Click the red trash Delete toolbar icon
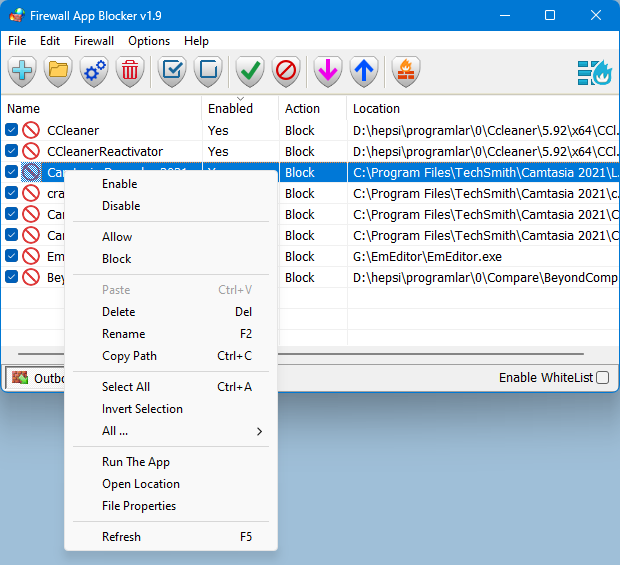 [130, 71]
